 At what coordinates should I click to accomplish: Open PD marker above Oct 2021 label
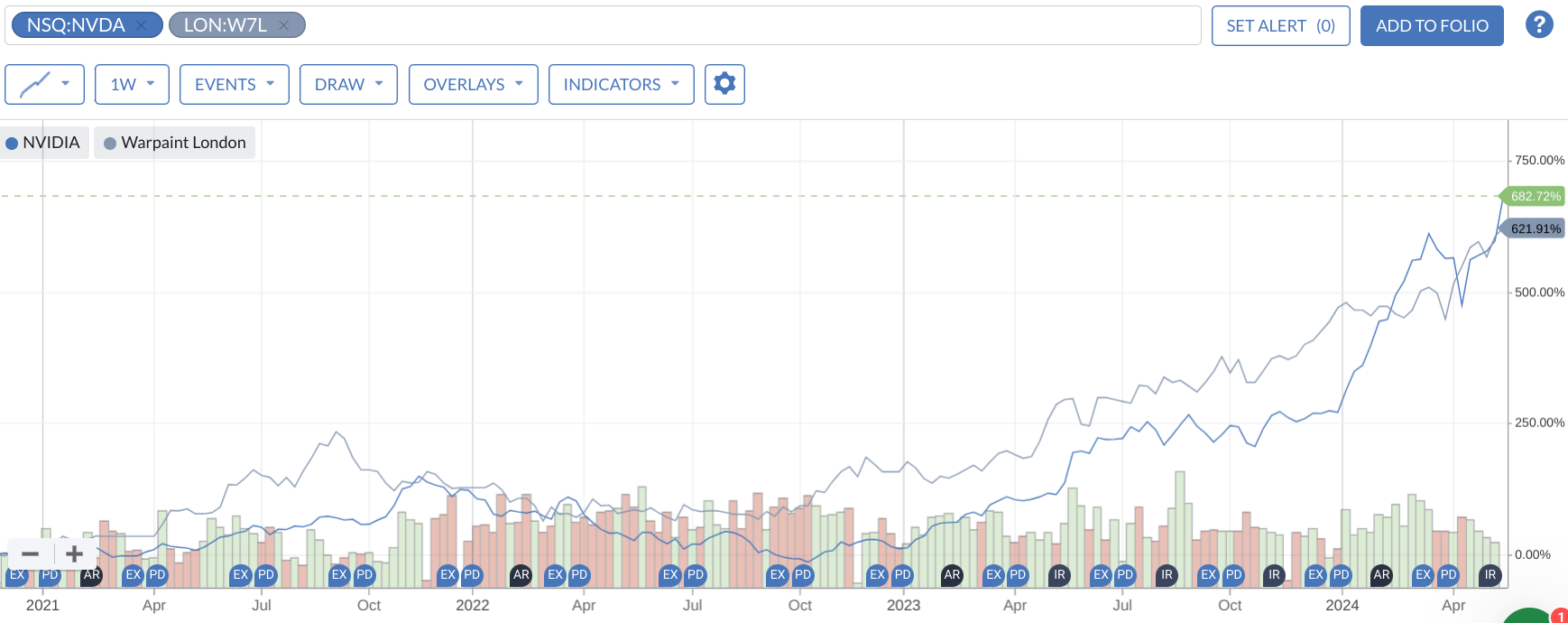(x=364, y=574)
